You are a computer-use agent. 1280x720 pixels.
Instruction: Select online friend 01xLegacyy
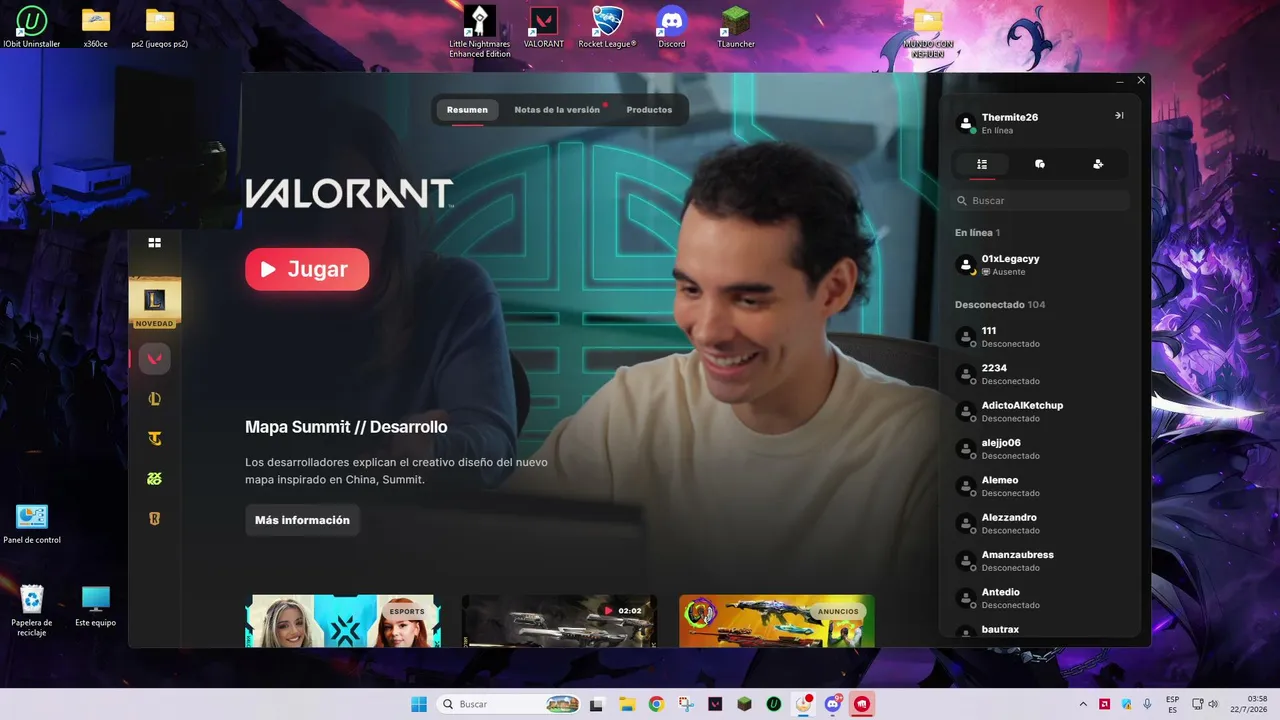click(1040, 265)
